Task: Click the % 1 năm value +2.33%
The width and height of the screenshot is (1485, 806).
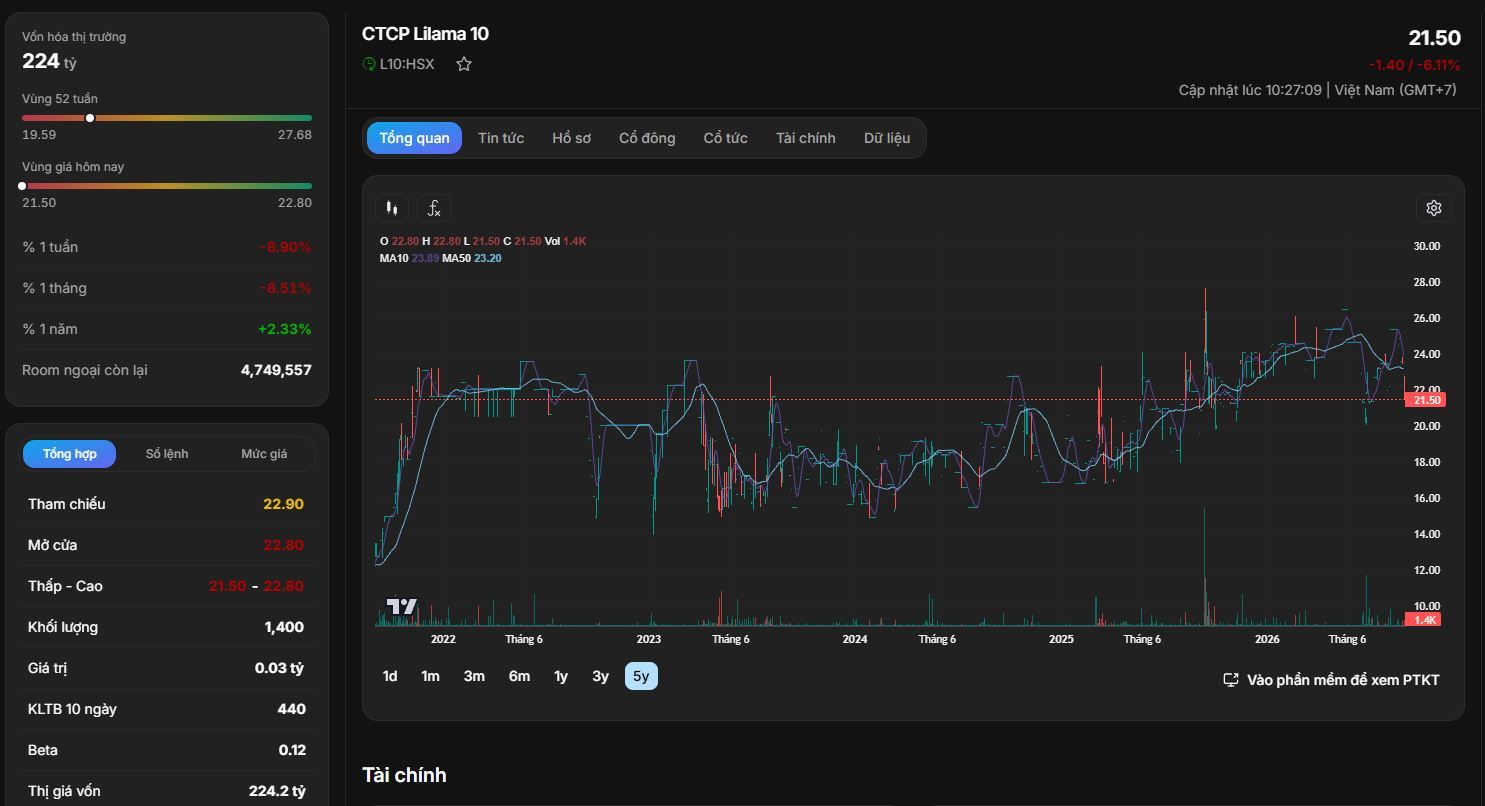Action: (x=285, y=329)
